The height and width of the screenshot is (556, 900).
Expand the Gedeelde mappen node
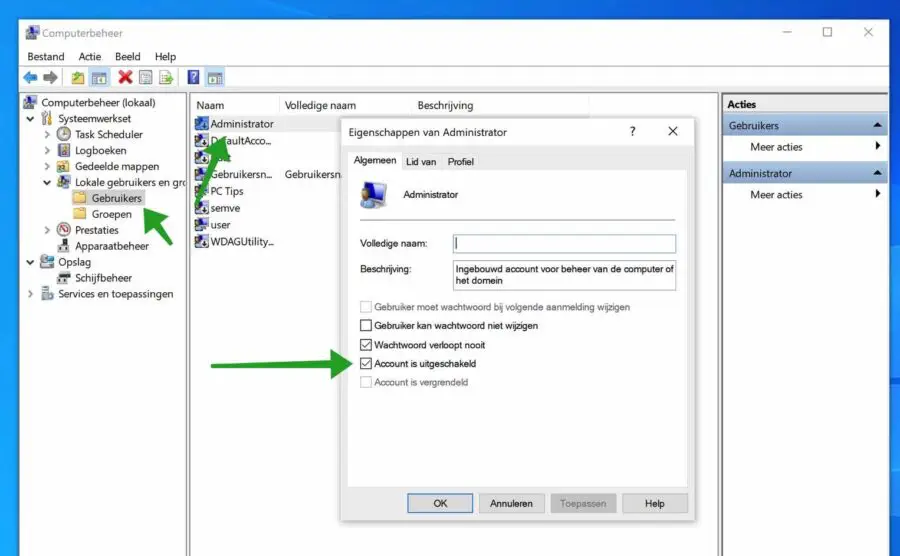(x=47, y=166)
